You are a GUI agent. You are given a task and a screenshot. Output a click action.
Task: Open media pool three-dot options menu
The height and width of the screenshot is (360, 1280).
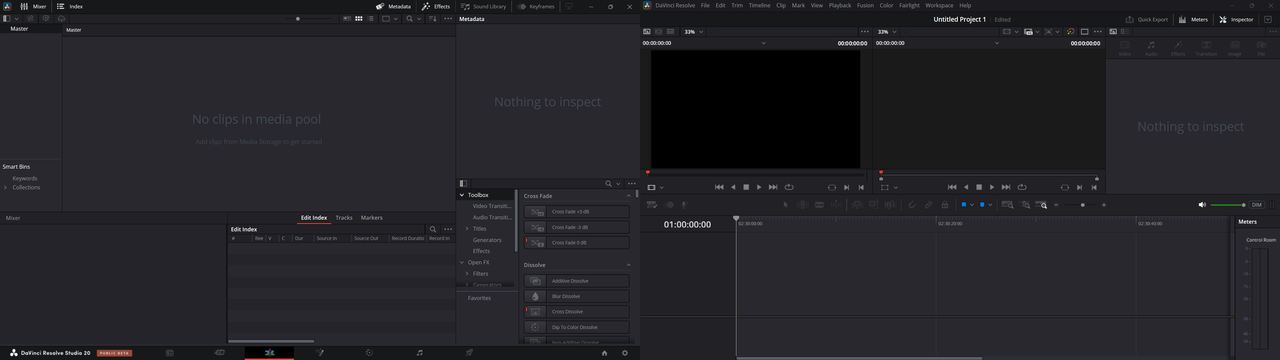pyautogui.click(x=448, y=18)
